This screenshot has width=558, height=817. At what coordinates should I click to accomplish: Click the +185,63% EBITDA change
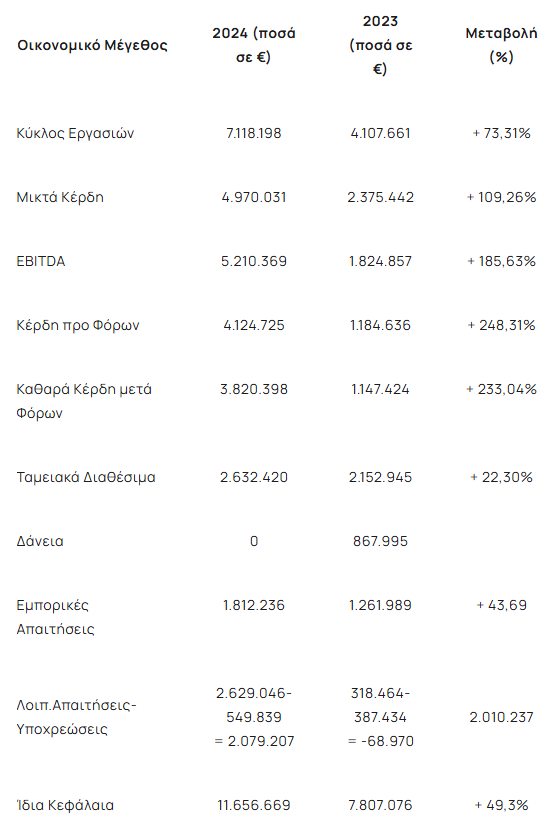(501, 262)
